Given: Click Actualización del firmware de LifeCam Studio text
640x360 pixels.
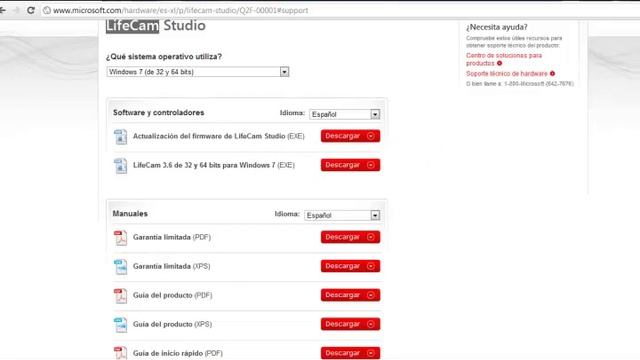Looking at the screenshot, I should point(218,136).
